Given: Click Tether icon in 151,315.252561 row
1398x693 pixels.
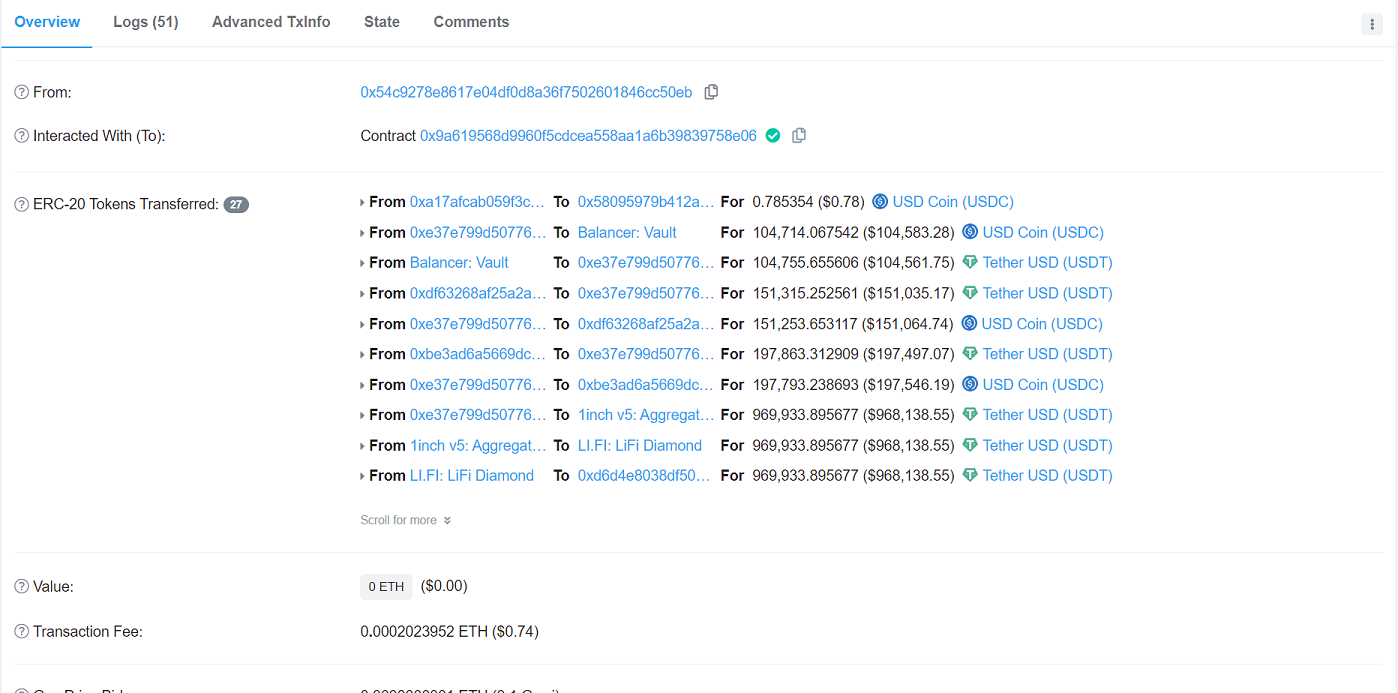Looking at the screenshot, I should pyautogui.click(x=970, y=293).
